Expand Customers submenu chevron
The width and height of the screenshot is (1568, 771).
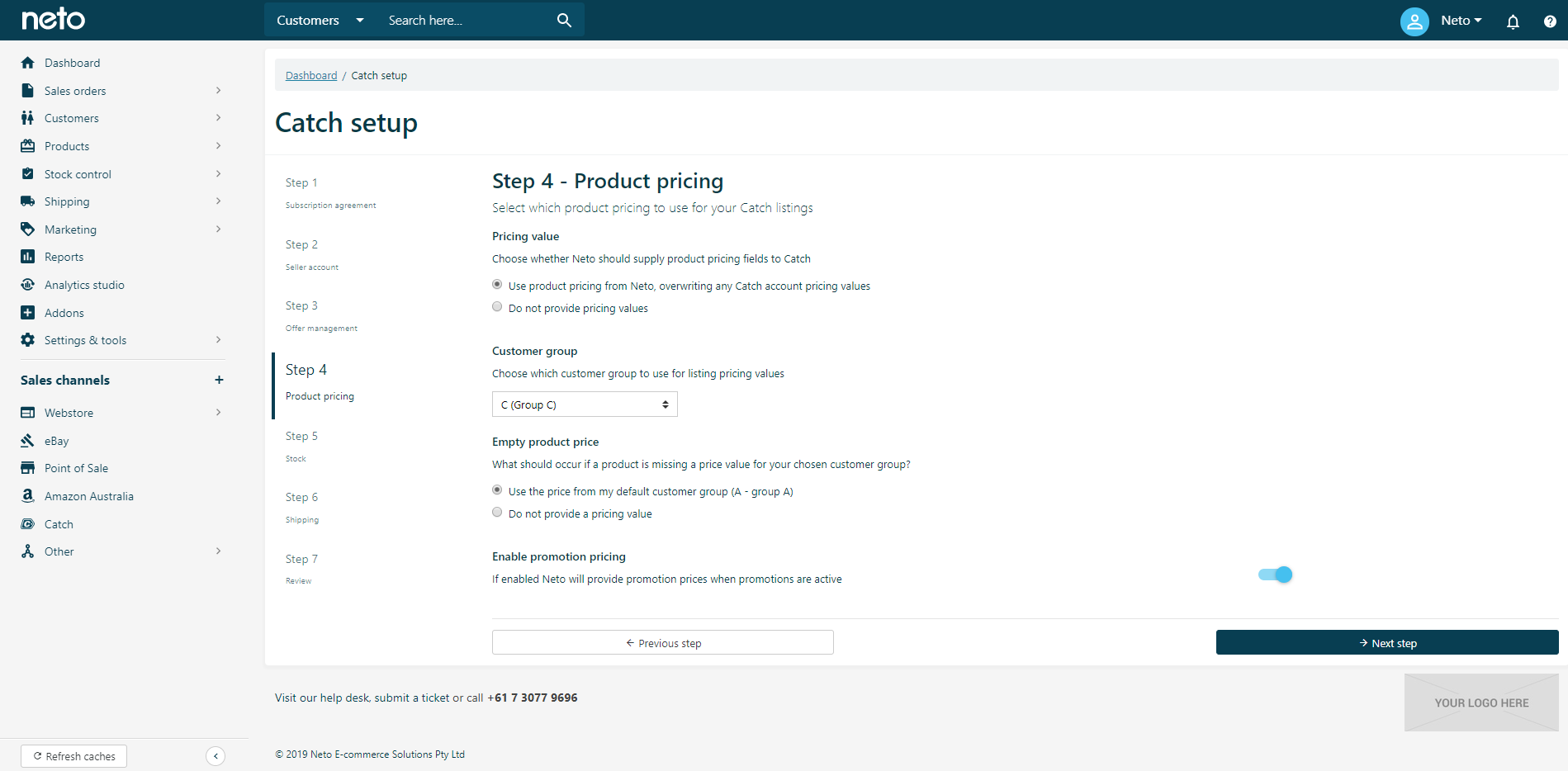click(x=218, y=118)
